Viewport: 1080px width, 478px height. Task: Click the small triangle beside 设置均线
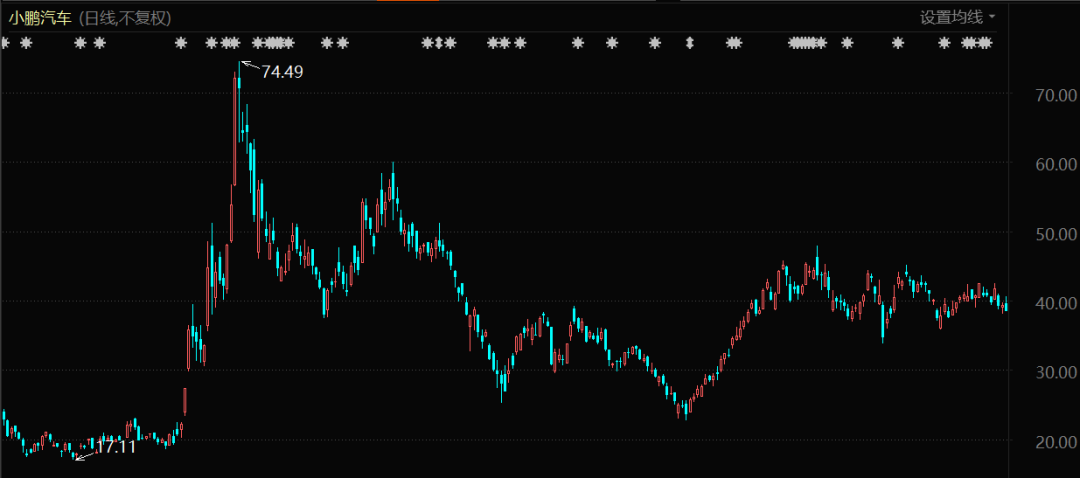pos(992,17)
